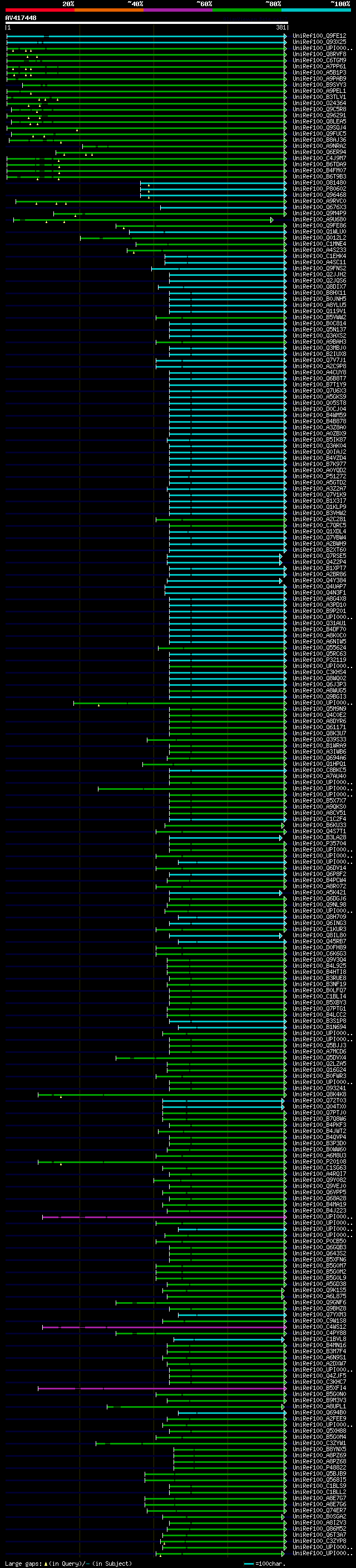Select the UniRef100_Q1WLU0 entry
This screenshot has height=1568, width=356.
tap(319, 232)
